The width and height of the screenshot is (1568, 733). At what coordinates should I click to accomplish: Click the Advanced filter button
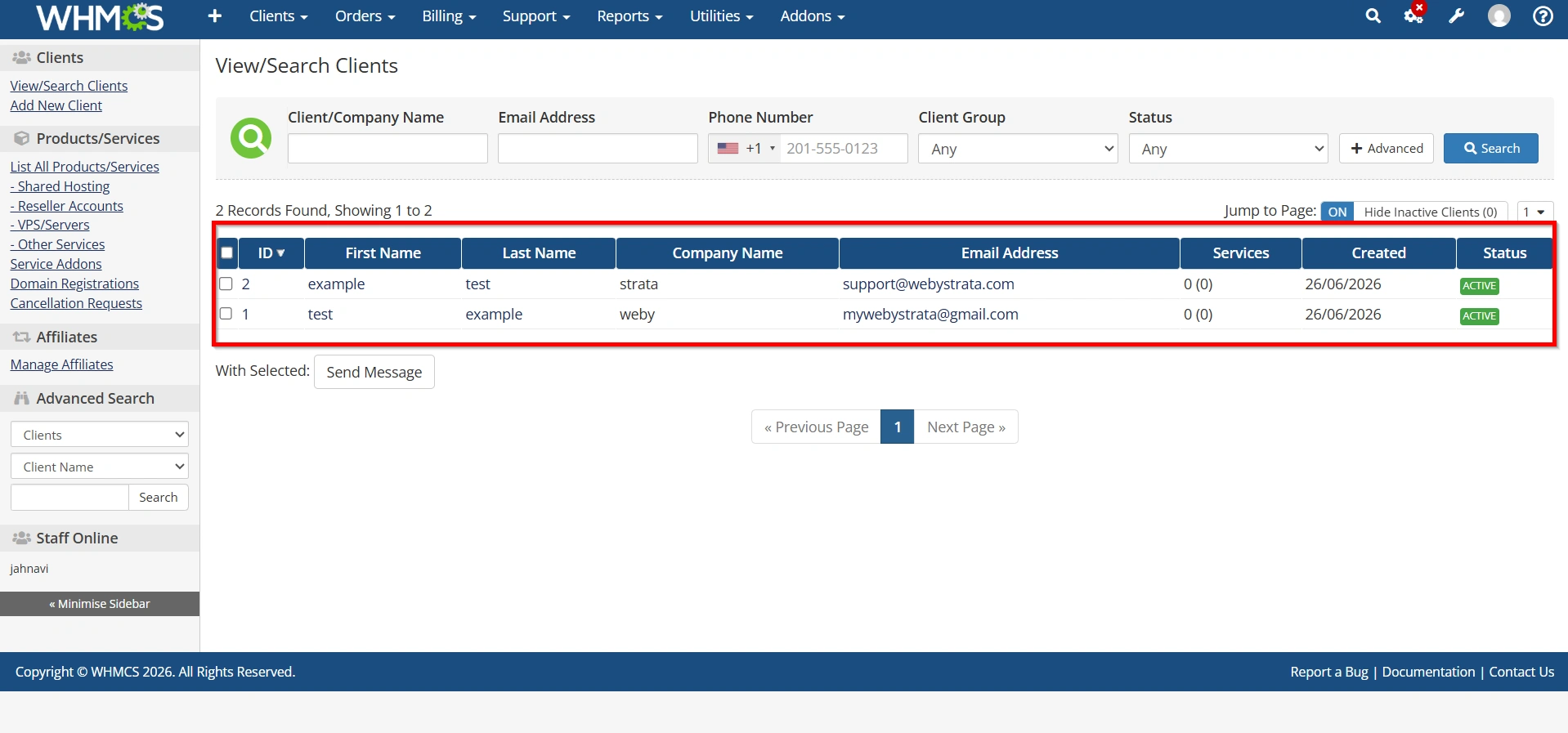click(x=1387, y=149)
